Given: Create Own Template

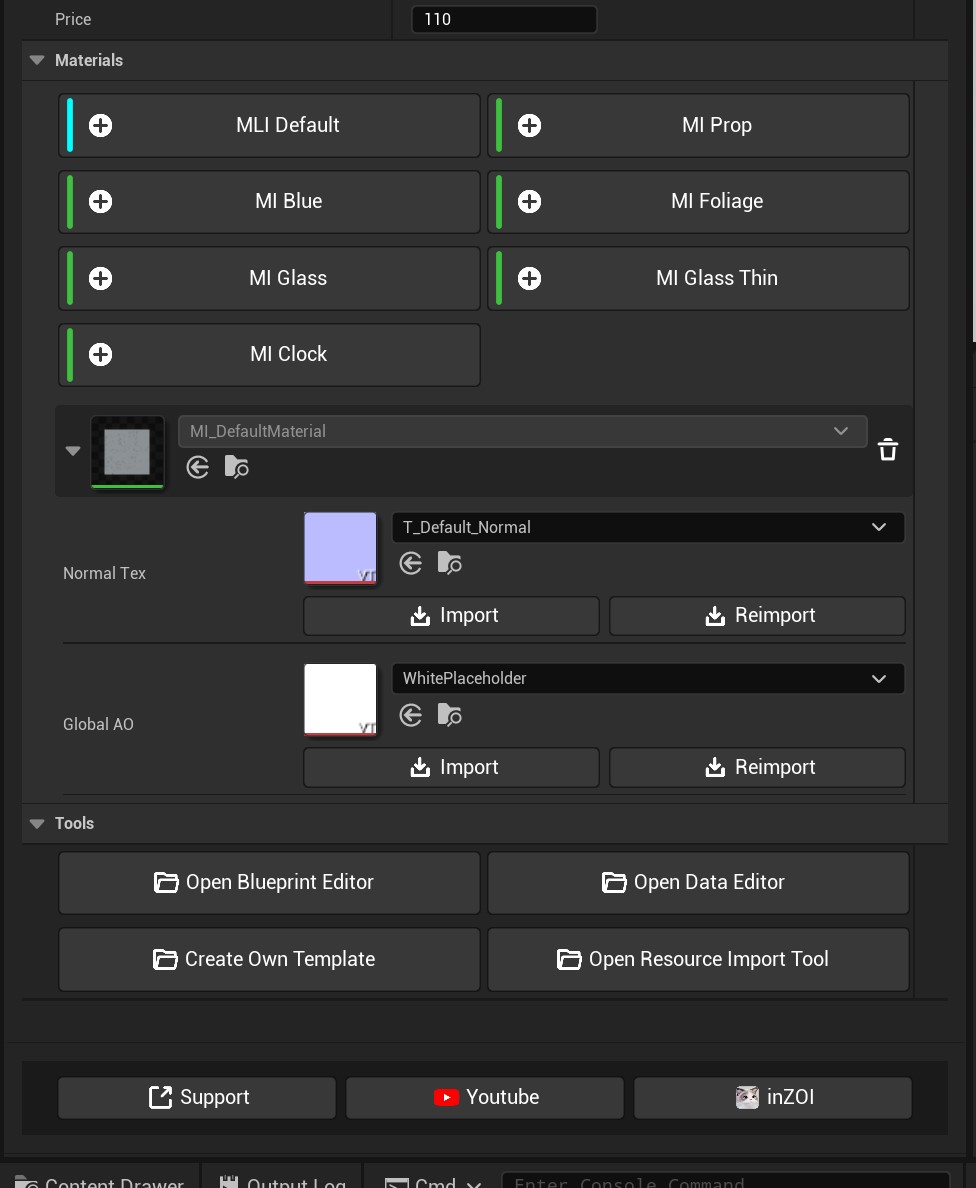Looking at the screenshot, I should point(269,960).
